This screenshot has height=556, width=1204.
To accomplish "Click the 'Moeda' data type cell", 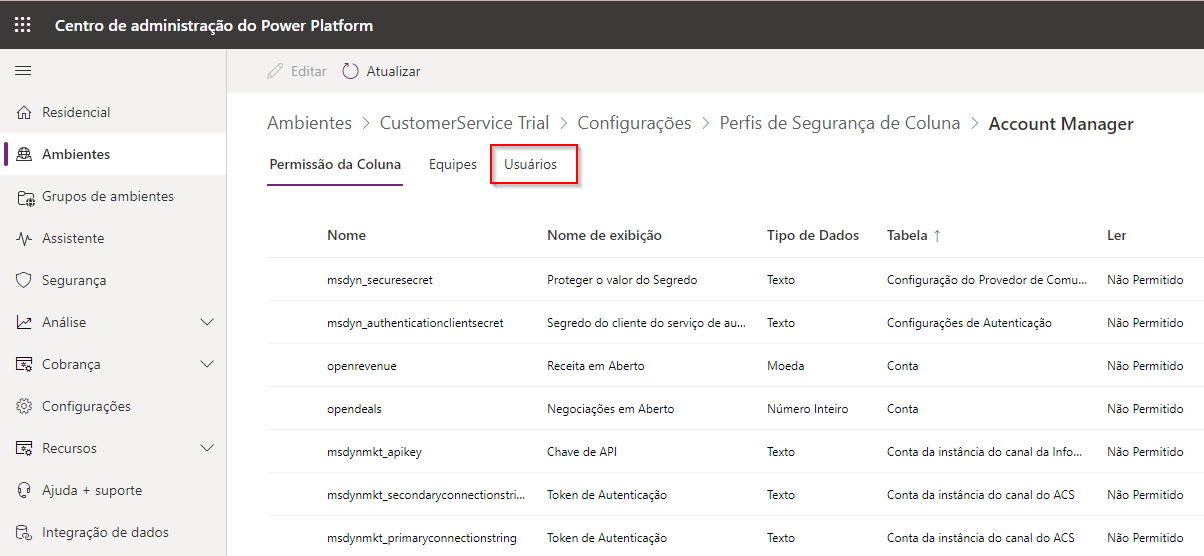I will pos(786,366).
